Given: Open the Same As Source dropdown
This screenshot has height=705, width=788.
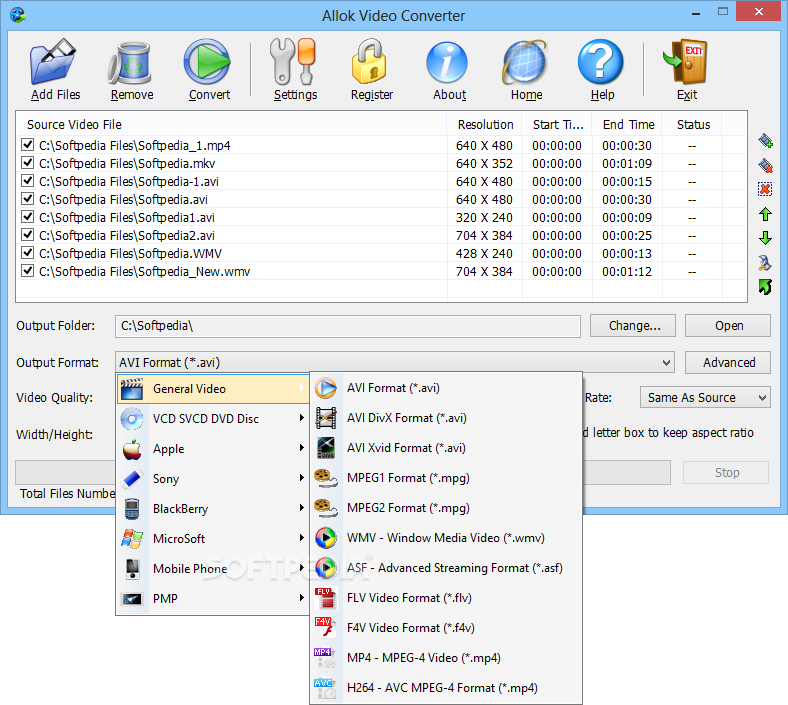Looking at the screenshot, I should point(705,397).
